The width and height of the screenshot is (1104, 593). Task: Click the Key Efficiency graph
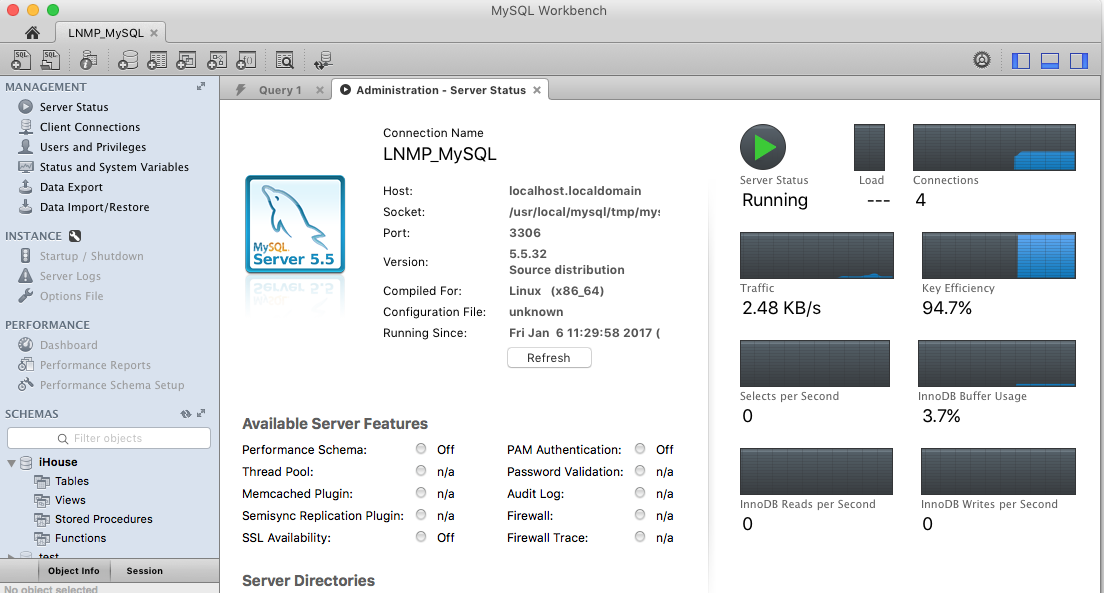tap(998, 255)
